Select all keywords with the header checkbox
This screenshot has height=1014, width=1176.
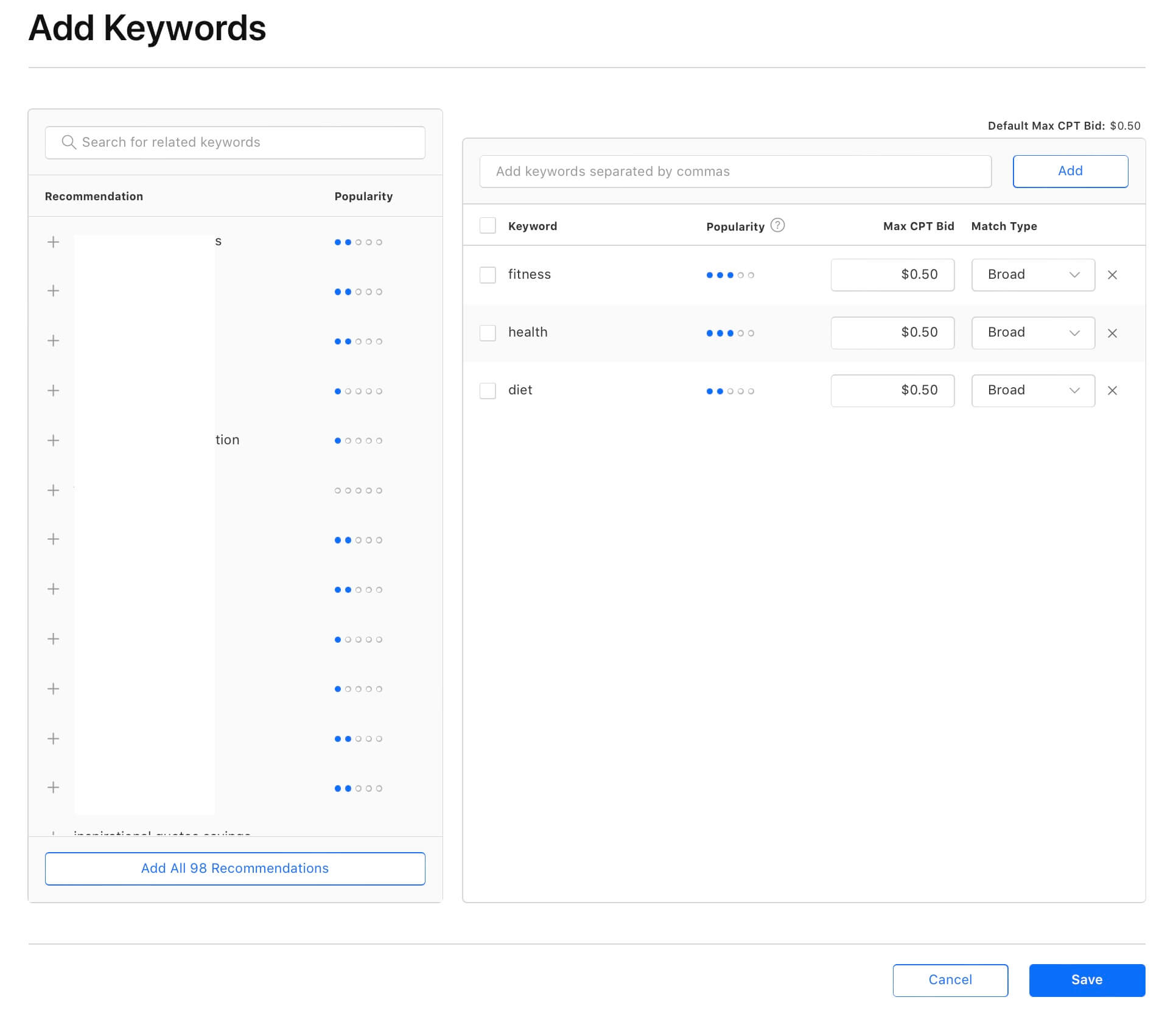pos(488,225)
